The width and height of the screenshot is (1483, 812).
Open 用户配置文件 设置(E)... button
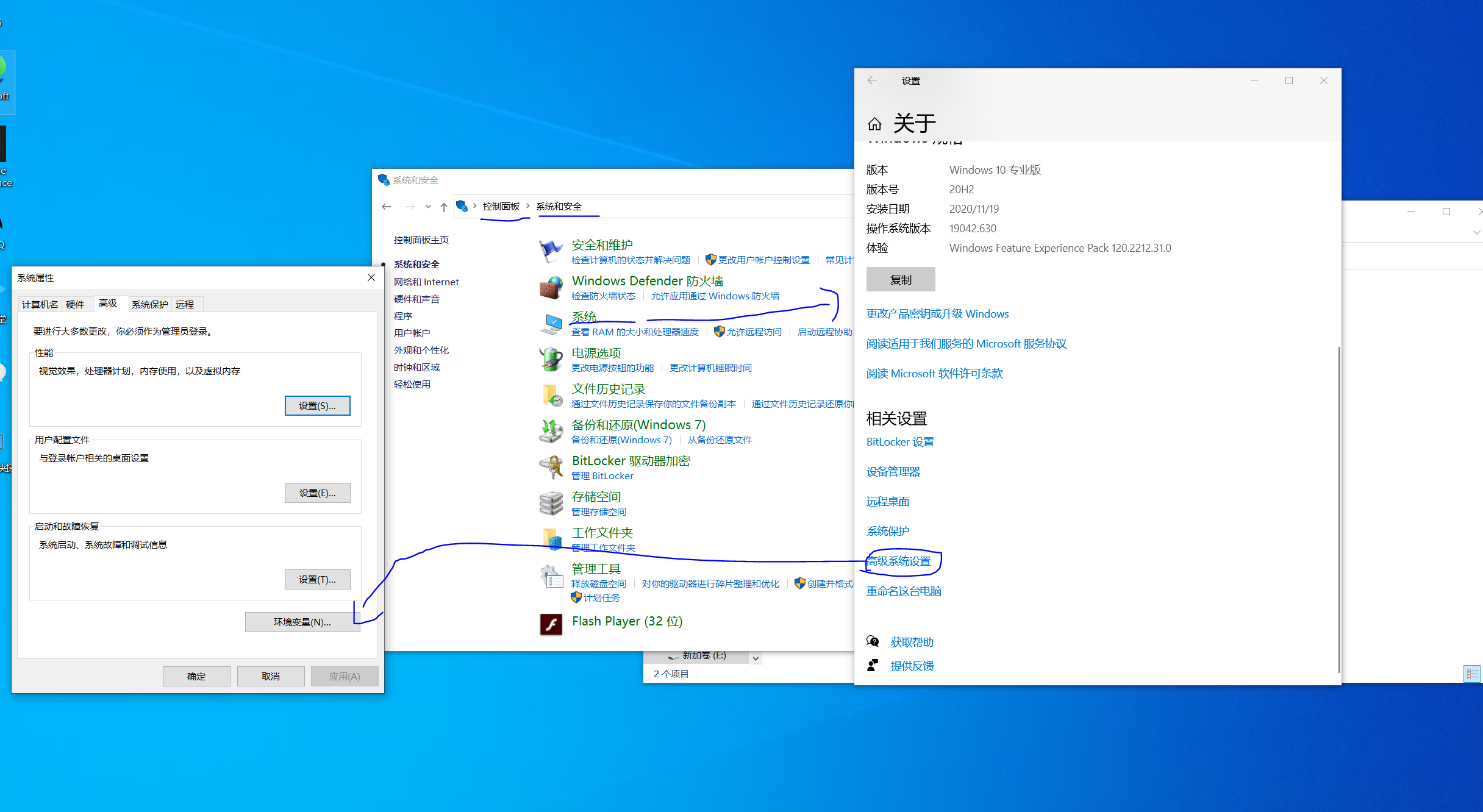(317, 493)
